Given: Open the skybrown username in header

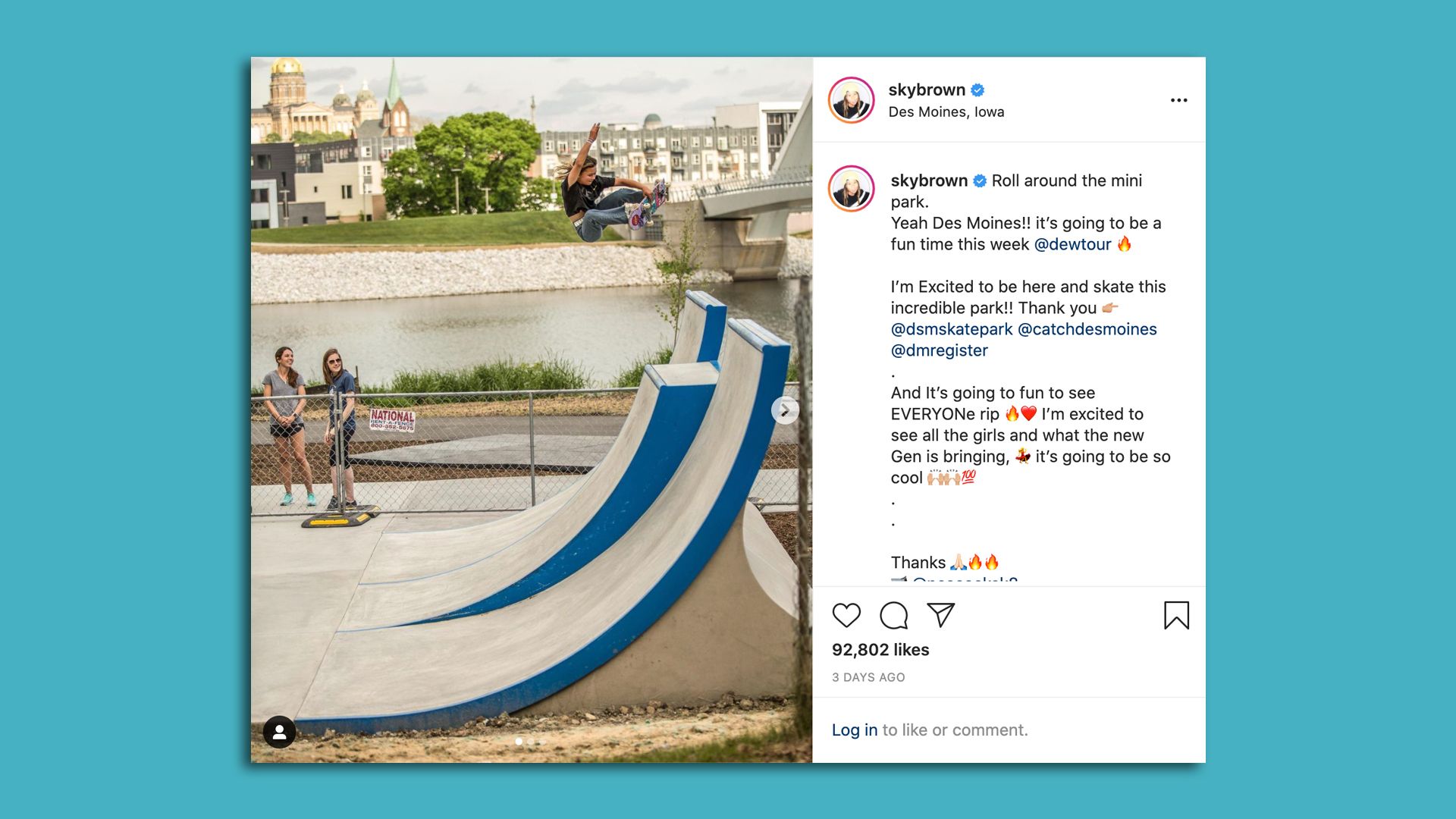Looking at the screenshot, I should [x=927, y=89].
